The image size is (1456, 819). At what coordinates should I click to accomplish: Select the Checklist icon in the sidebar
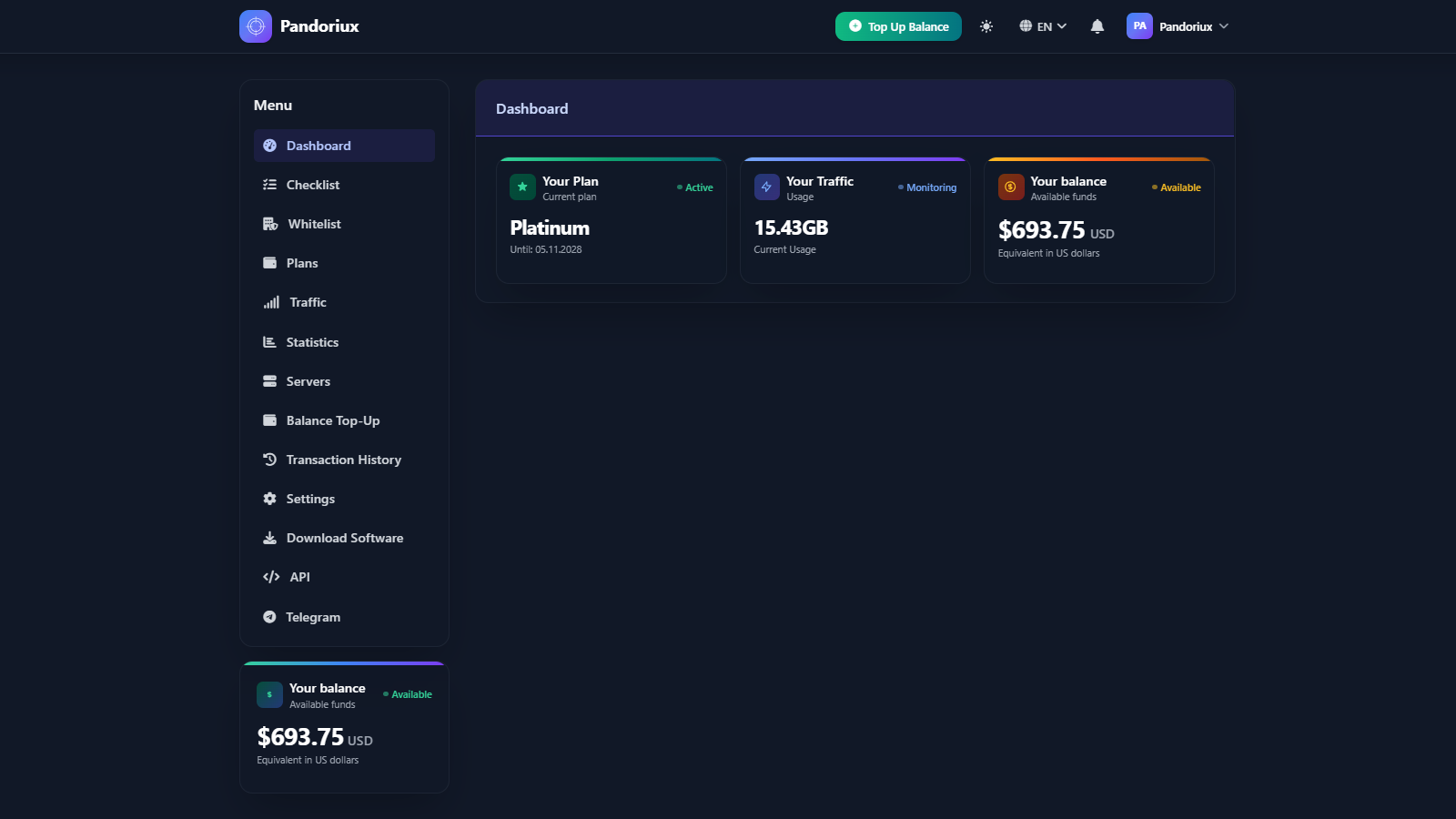pos(269,185)
